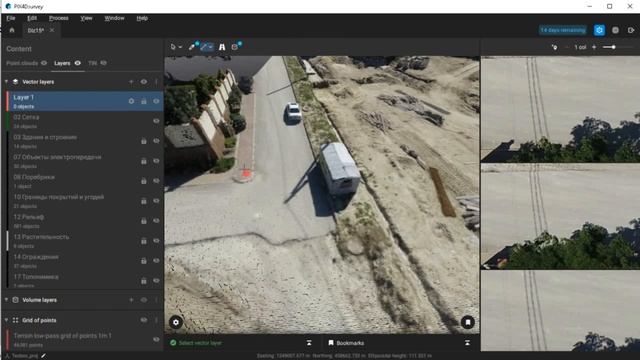Lock Layer 1

coord(144,101)
